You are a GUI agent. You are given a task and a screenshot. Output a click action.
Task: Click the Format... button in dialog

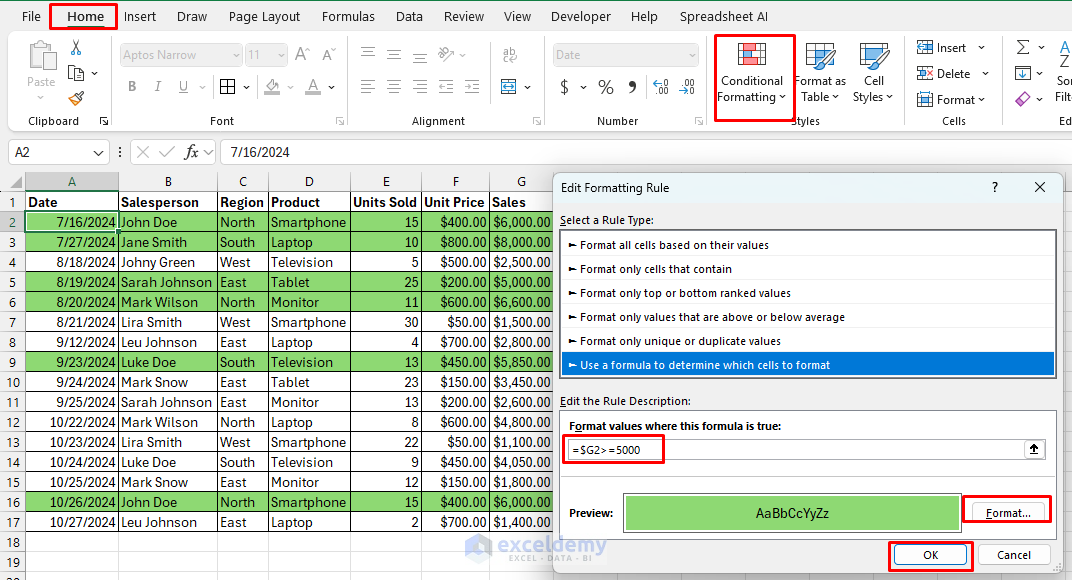[1008, 512]
